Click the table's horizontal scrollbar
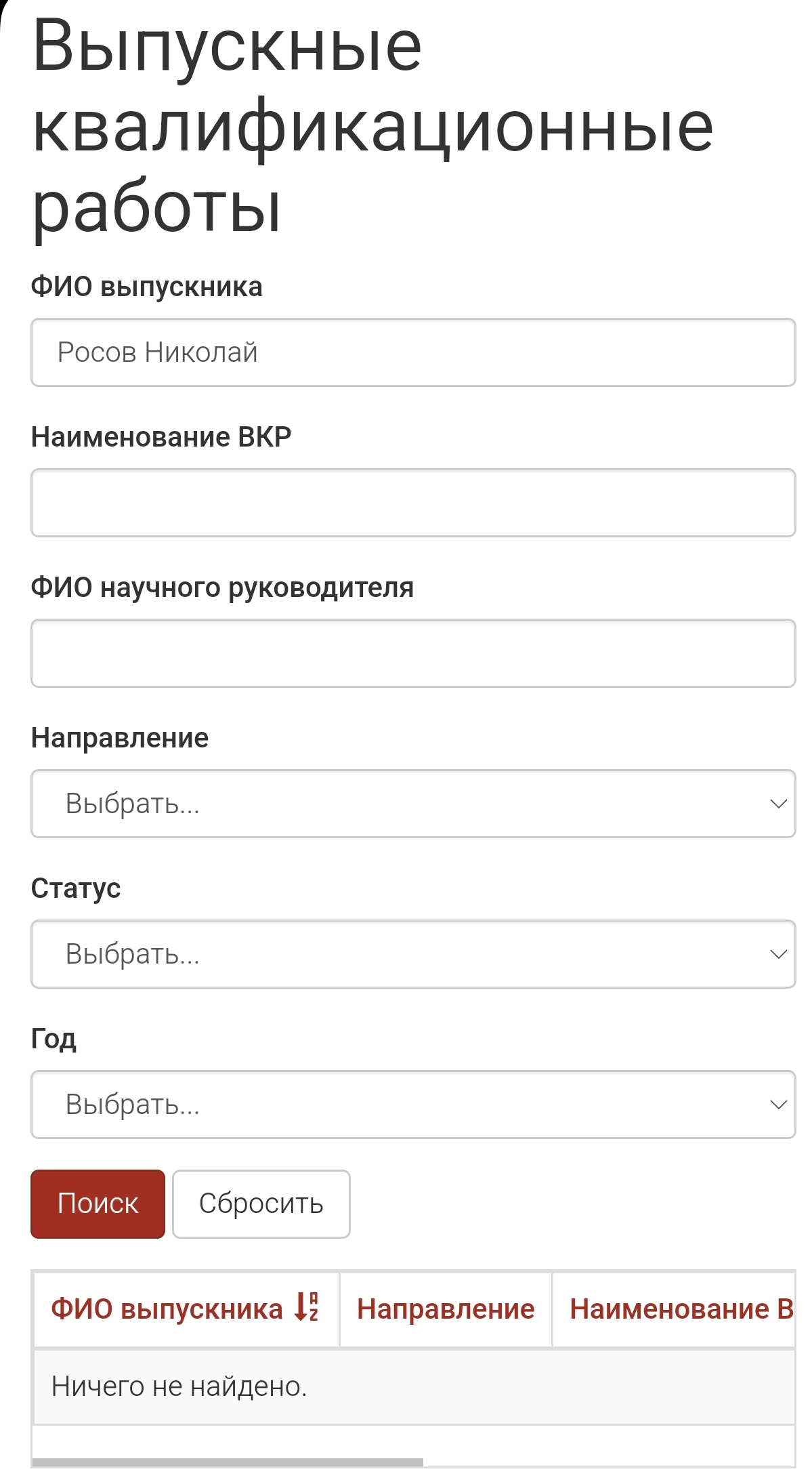The image size is (812, 1482). 228,1462
